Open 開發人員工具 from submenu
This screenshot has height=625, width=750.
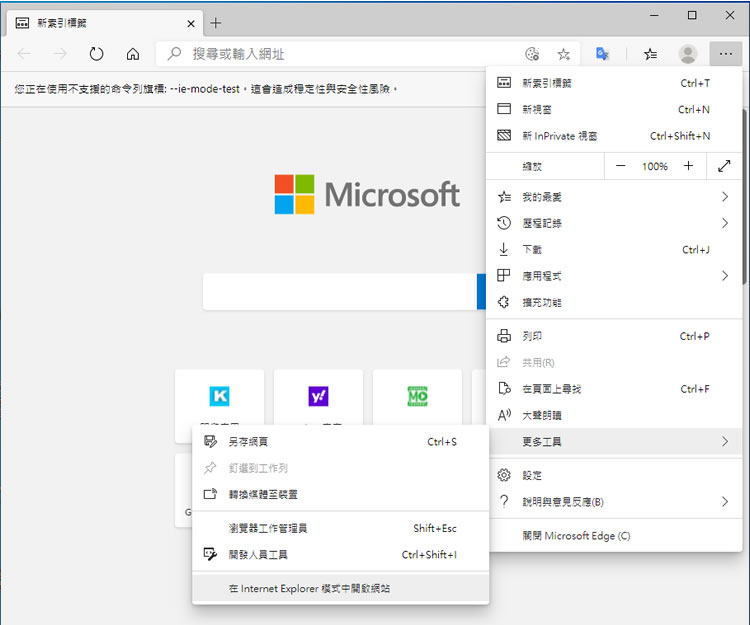point(258,554)
